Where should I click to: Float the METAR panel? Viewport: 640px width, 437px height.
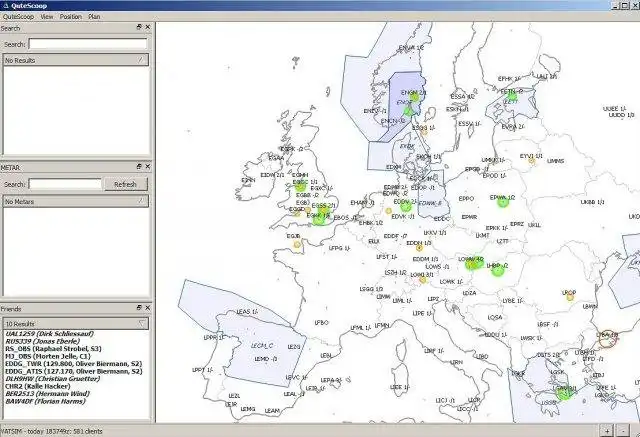point(139,167)
